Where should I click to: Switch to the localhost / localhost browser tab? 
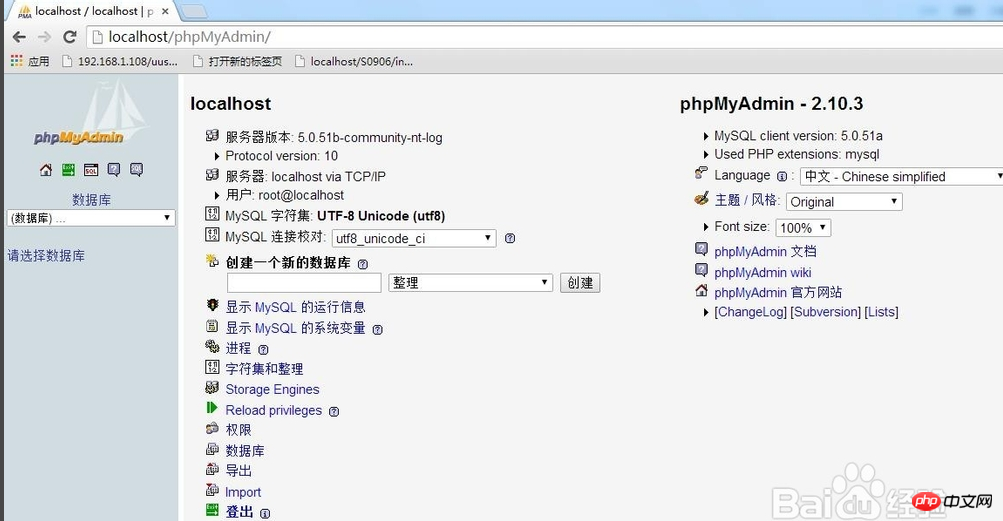[x=88, y=11]
